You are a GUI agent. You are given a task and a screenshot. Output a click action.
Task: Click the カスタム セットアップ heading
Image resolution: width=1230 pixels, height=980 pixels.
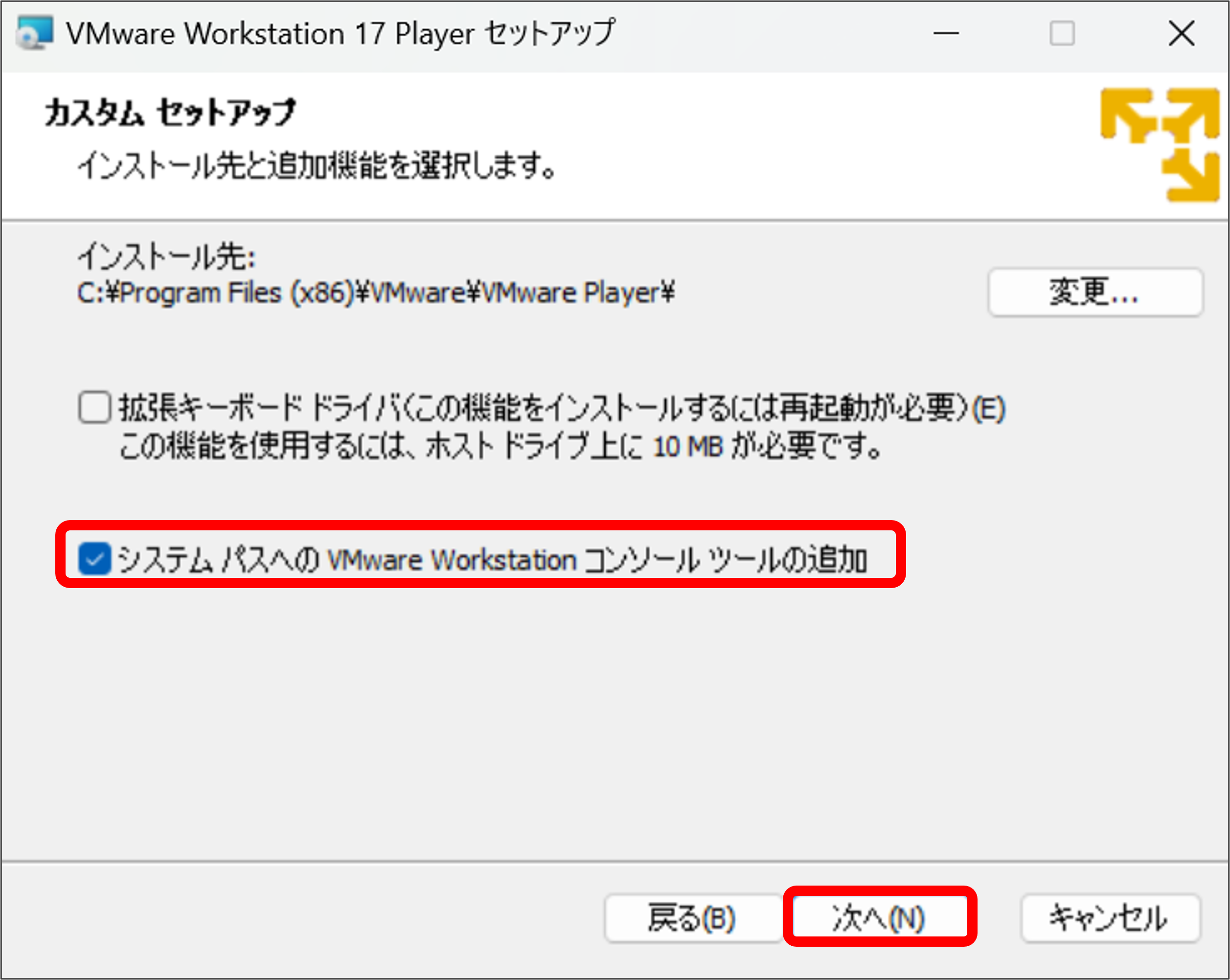tap(171, 113)
